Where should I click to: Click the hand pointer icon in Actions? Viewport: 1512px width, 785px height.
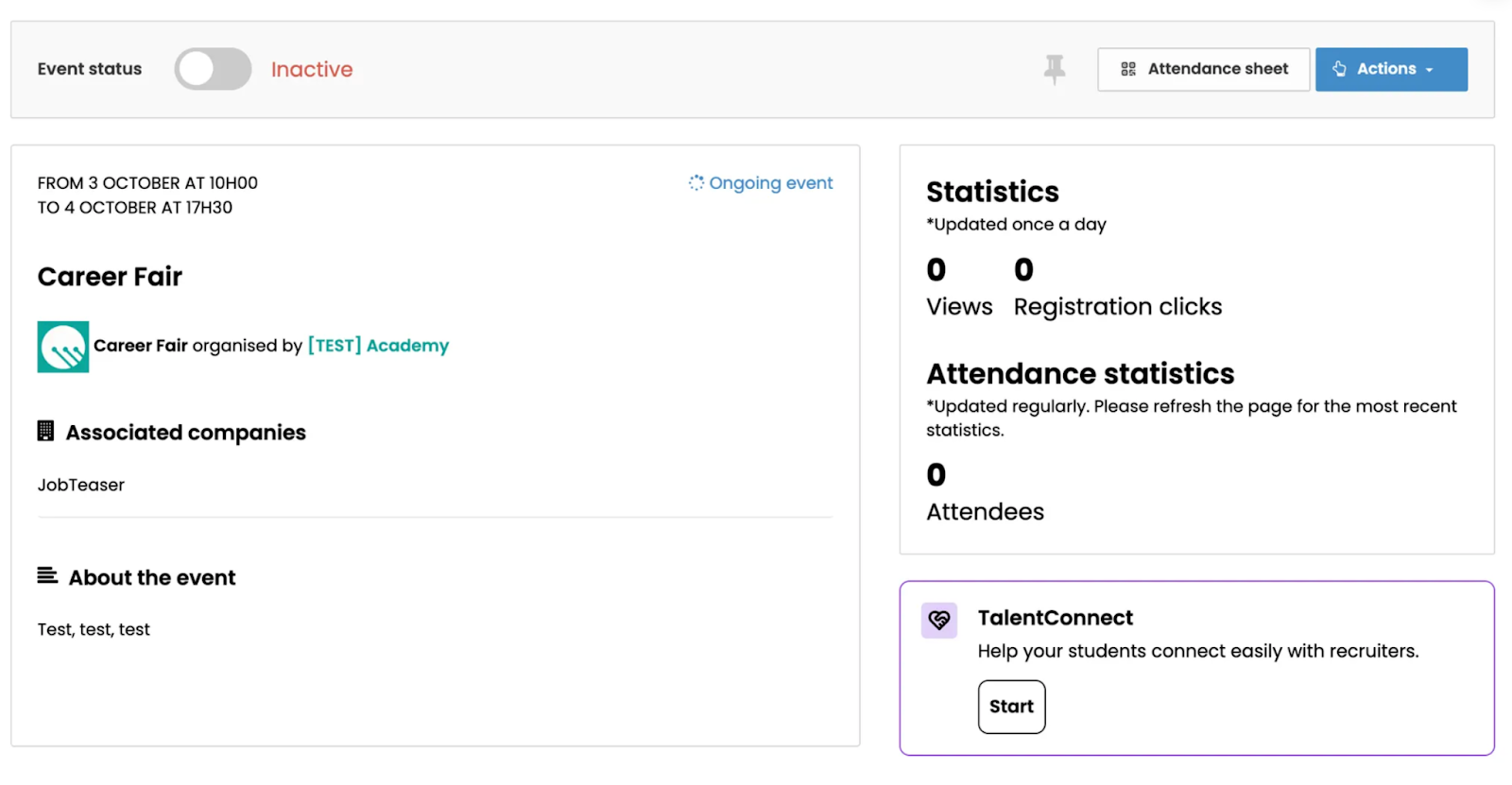pyautogui.click(x=1339, y=69)
